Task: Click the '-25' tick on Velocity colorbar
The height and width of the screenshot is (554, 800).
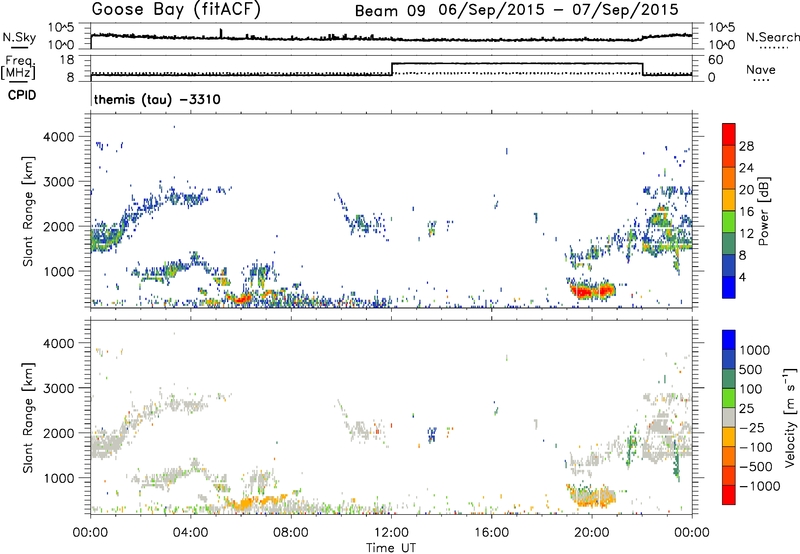Action: (x=752, y=427)
